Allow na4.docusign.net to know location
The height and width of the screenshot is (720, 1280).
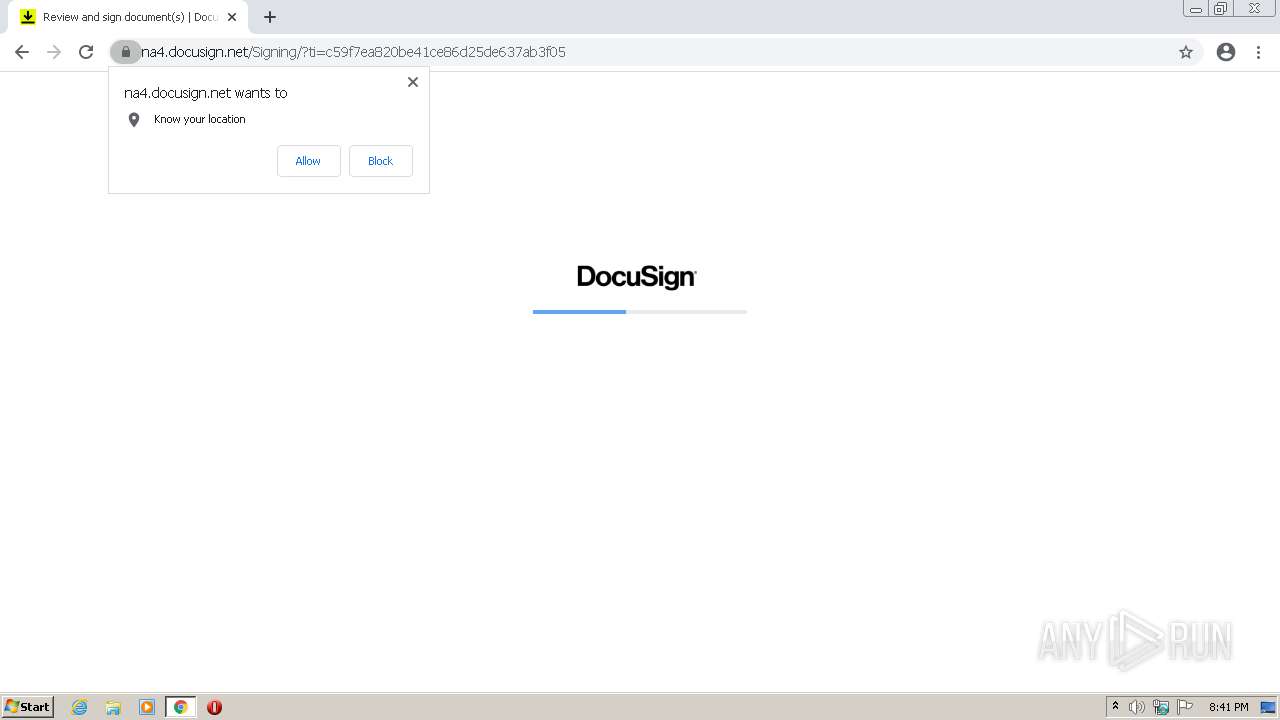308,161
